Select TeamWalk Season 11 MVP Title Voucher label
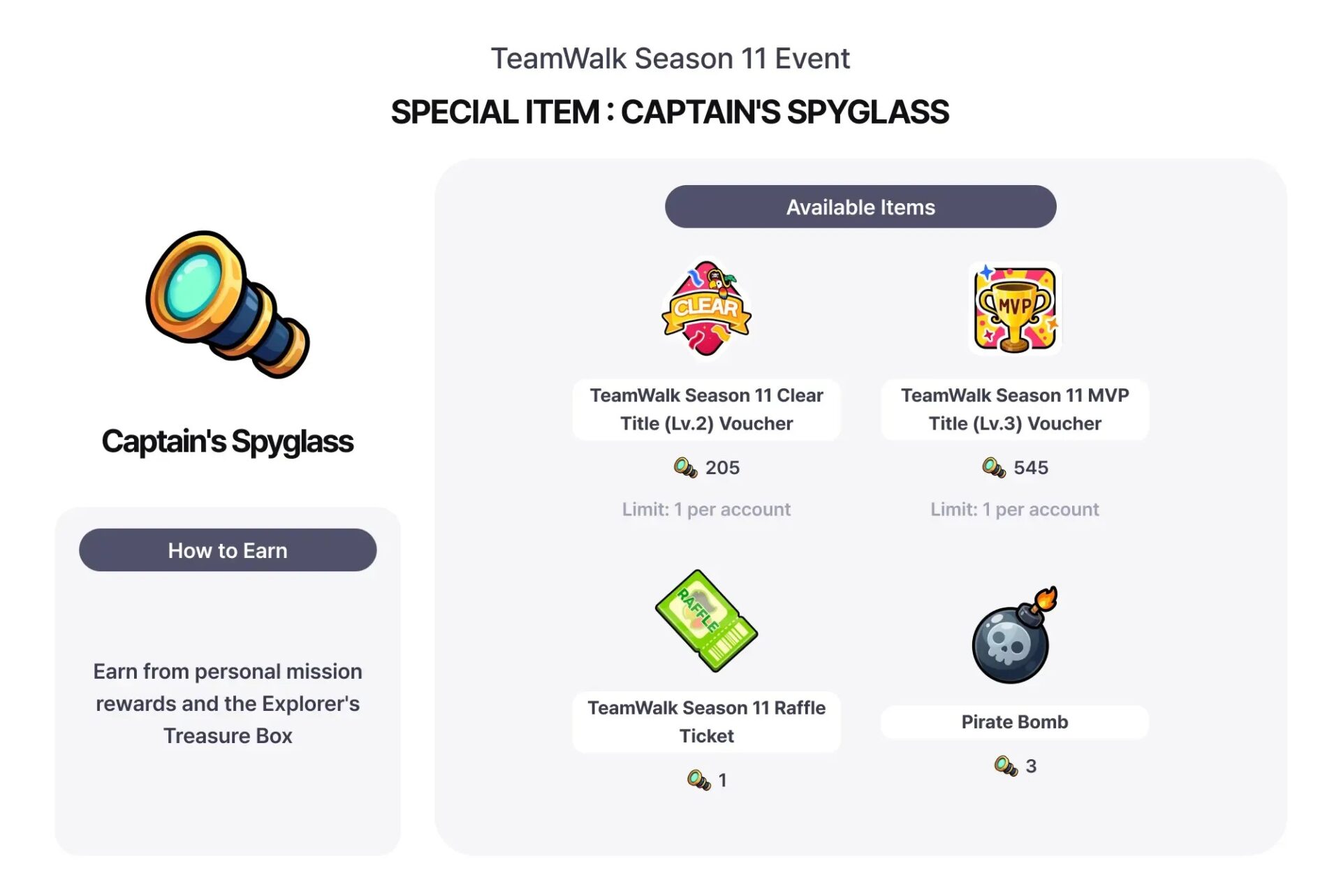The width and height of the screenshot is (1341, 896). pyautogui.click(x=1015, y=409)
